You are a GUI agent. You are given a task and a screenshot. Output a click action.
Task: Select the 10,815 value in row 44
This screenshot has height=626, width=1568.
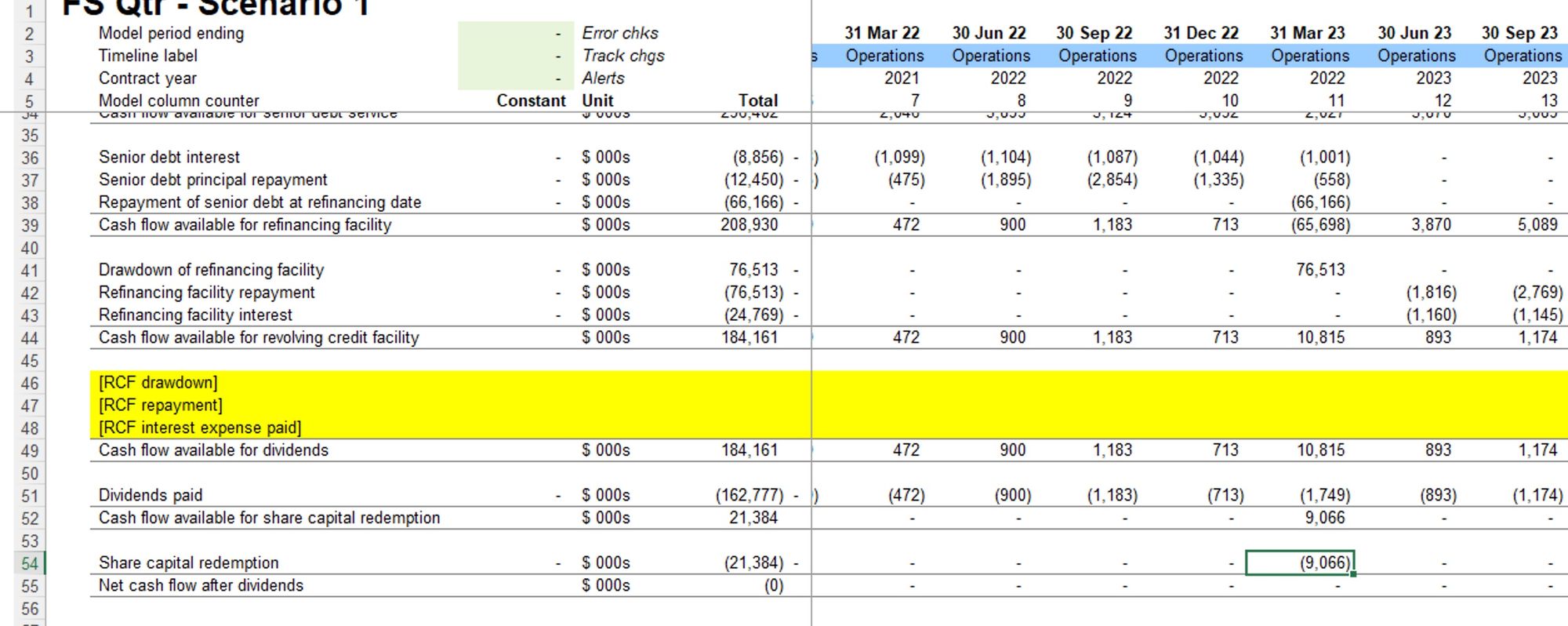[x=1320, y=337]
